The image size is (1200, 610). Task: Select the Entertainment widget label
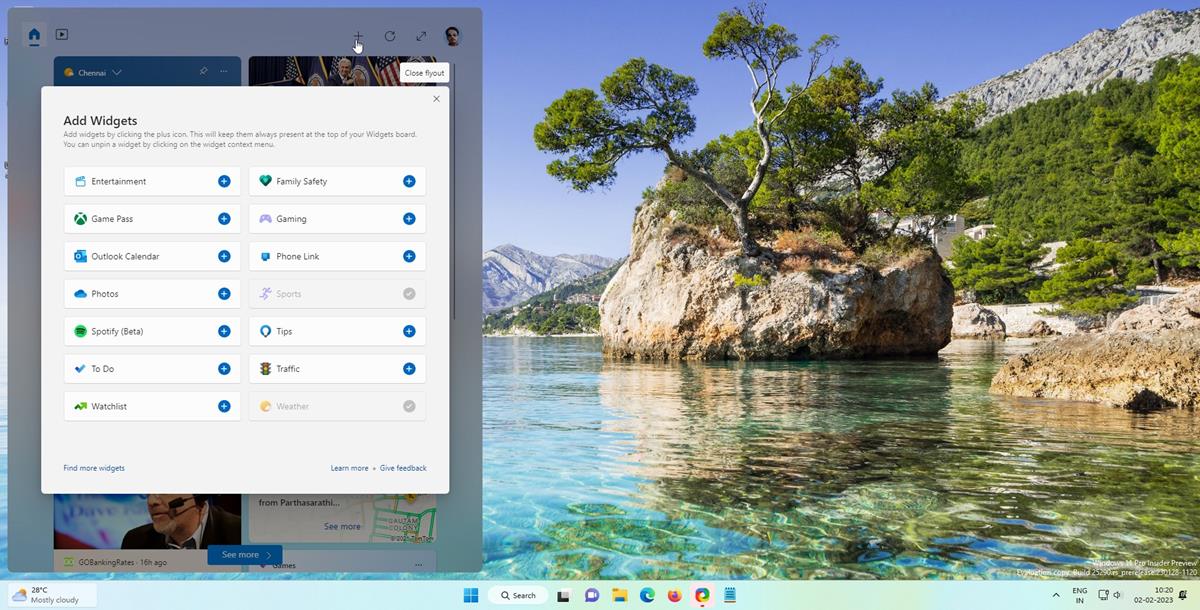tap(119, 181)
